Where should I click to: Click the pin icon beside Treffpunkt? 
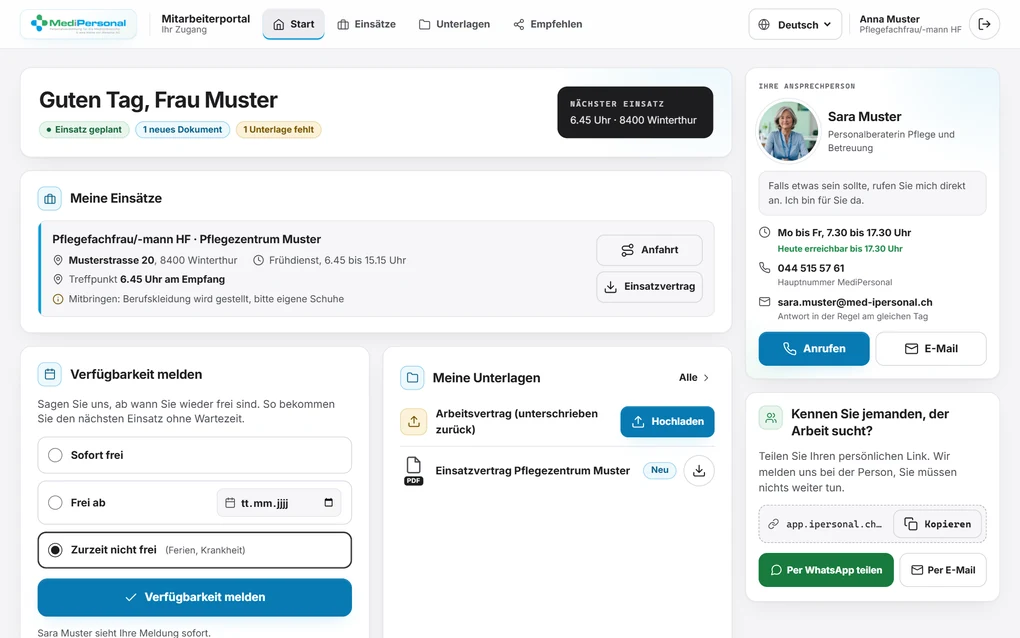(58, 279)
